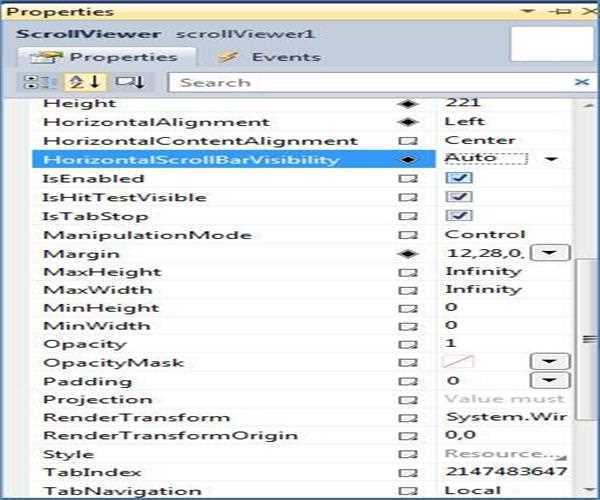
Task: Click the Height value 221
Action: click(463, 102)
